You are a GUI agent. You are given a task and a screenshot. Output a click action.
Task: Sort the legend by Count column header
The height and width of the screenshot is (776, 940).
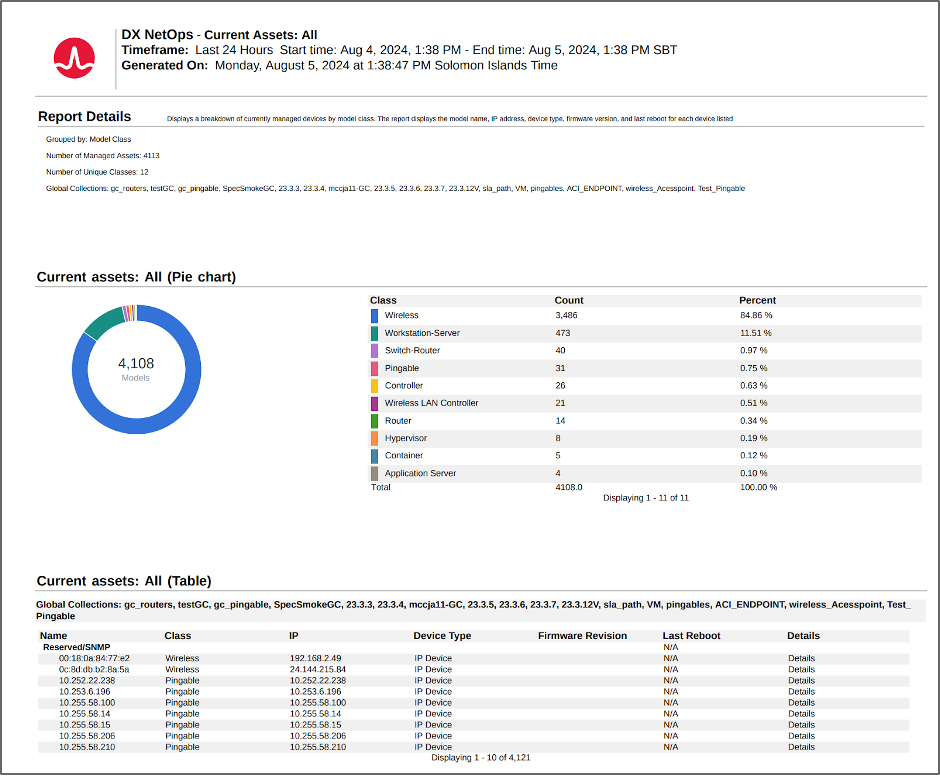coord(569,300)
